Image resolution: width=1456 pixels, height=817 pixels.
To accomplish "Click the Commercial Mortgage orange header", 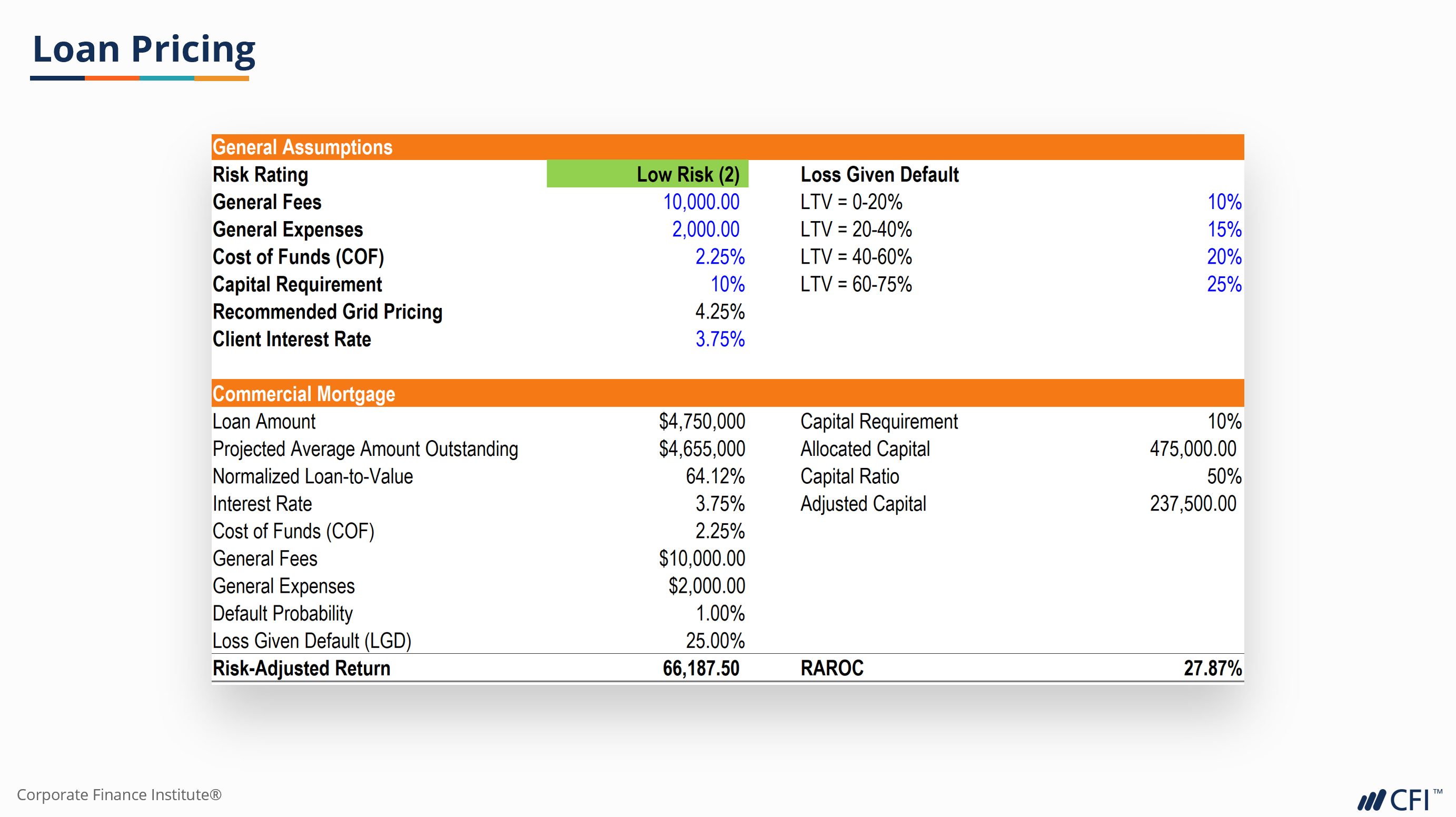I will tap(303, 394).
